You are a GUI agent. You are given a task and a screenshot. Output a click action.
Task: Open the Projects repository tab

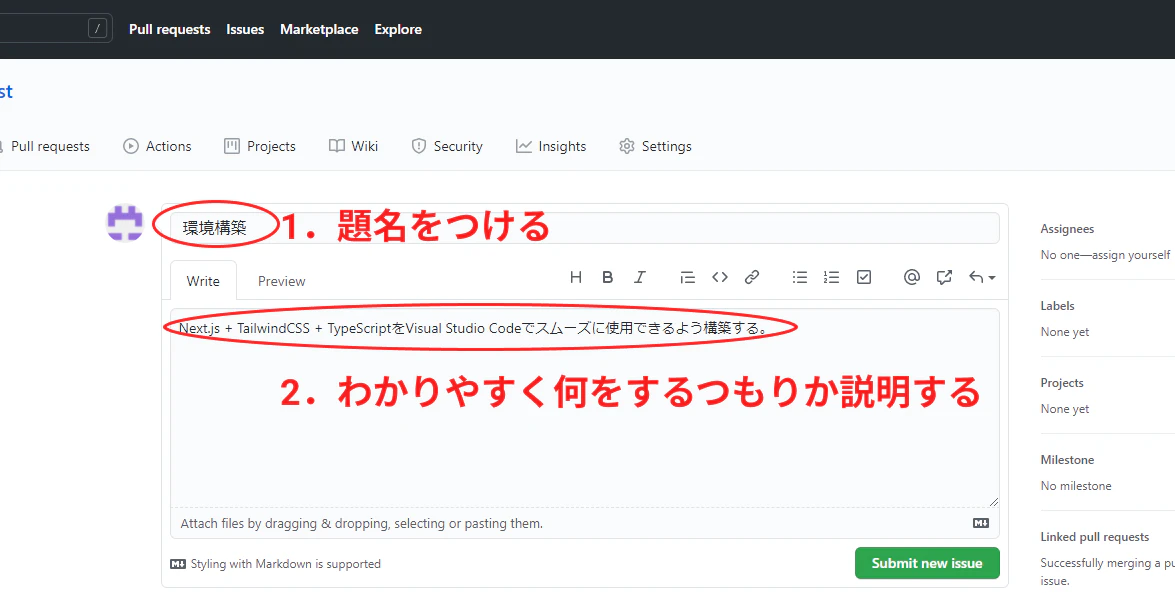[x=260, y=146]
